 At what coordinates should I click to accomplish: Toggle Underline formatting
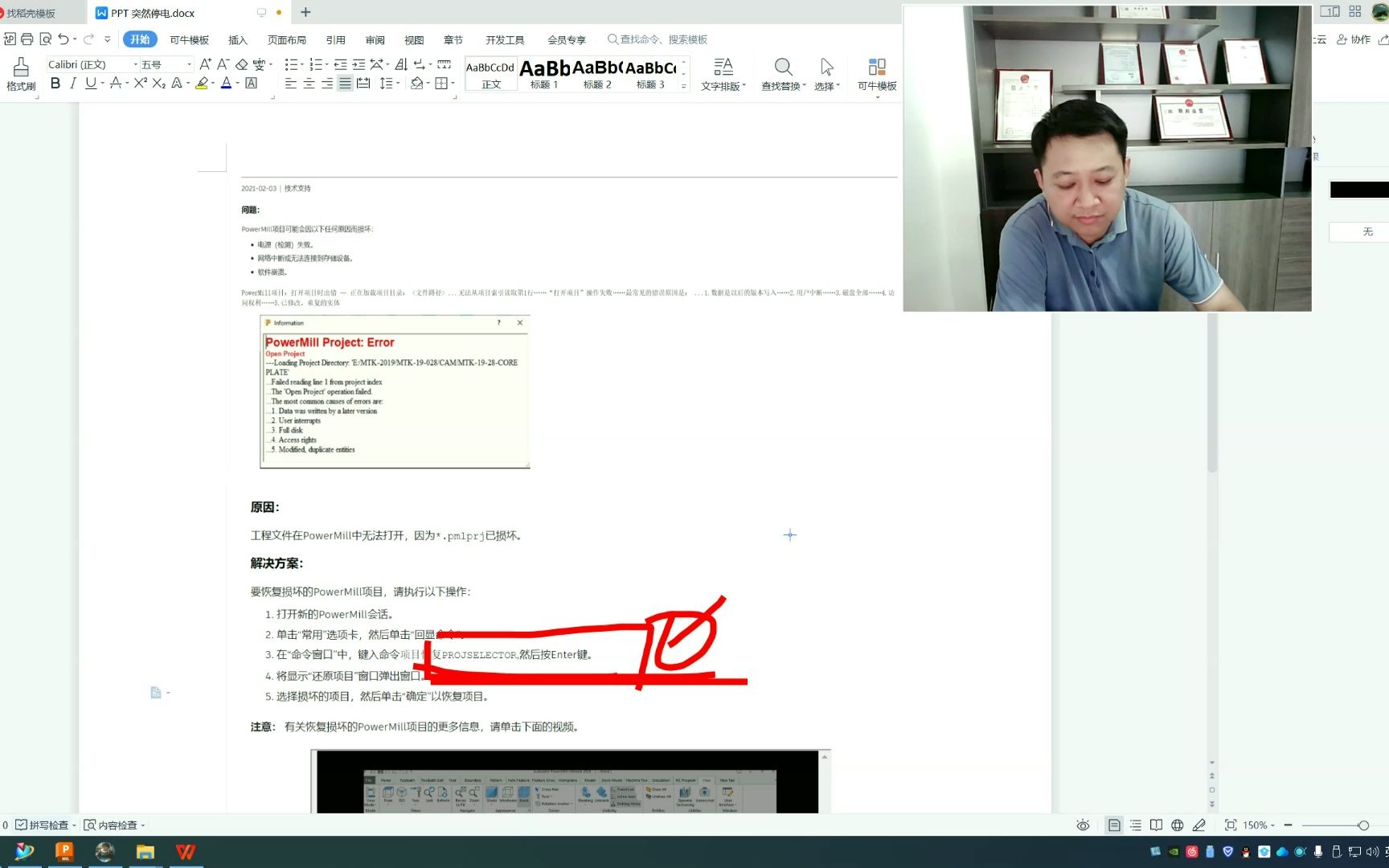pos(91,84)
